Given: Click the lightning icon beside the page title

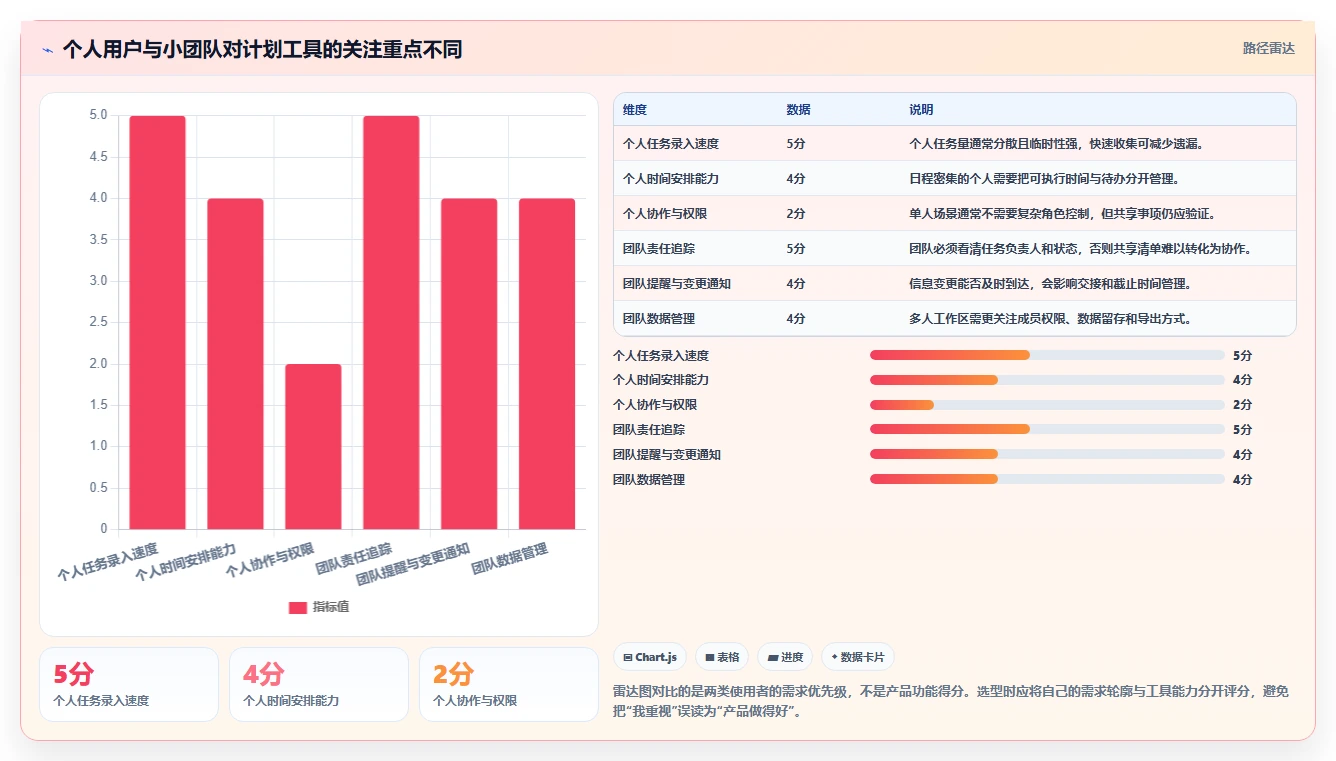Looking at the screenshot, I should 48,50.
